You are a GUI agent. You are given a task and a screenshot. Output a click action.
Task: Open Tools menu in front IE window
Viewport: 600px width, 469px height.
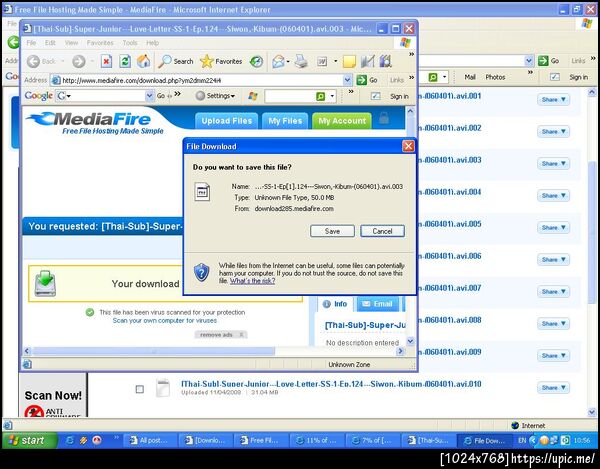tap(130, 43)
